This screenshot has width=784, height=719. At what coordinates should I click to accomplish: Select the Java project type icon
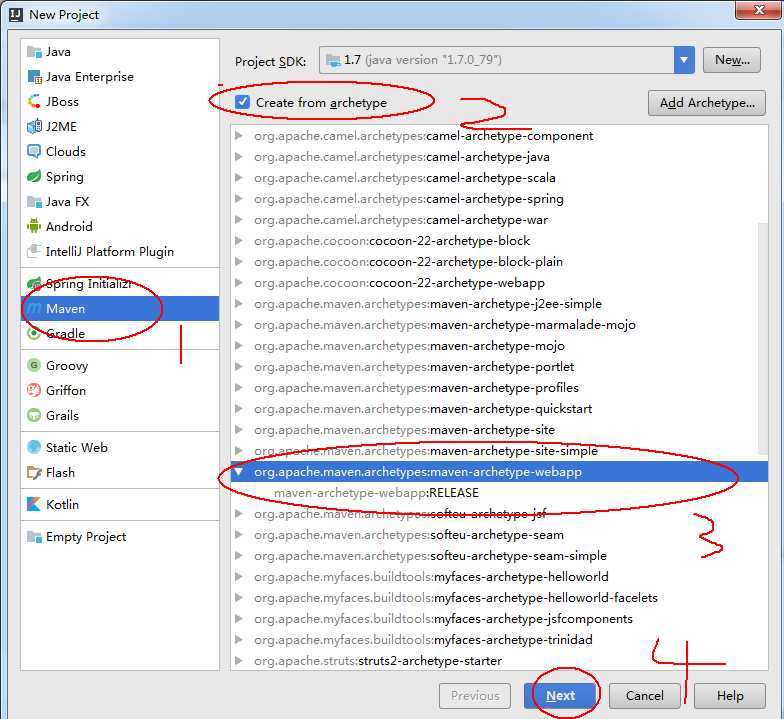click(x=34, y=52)
